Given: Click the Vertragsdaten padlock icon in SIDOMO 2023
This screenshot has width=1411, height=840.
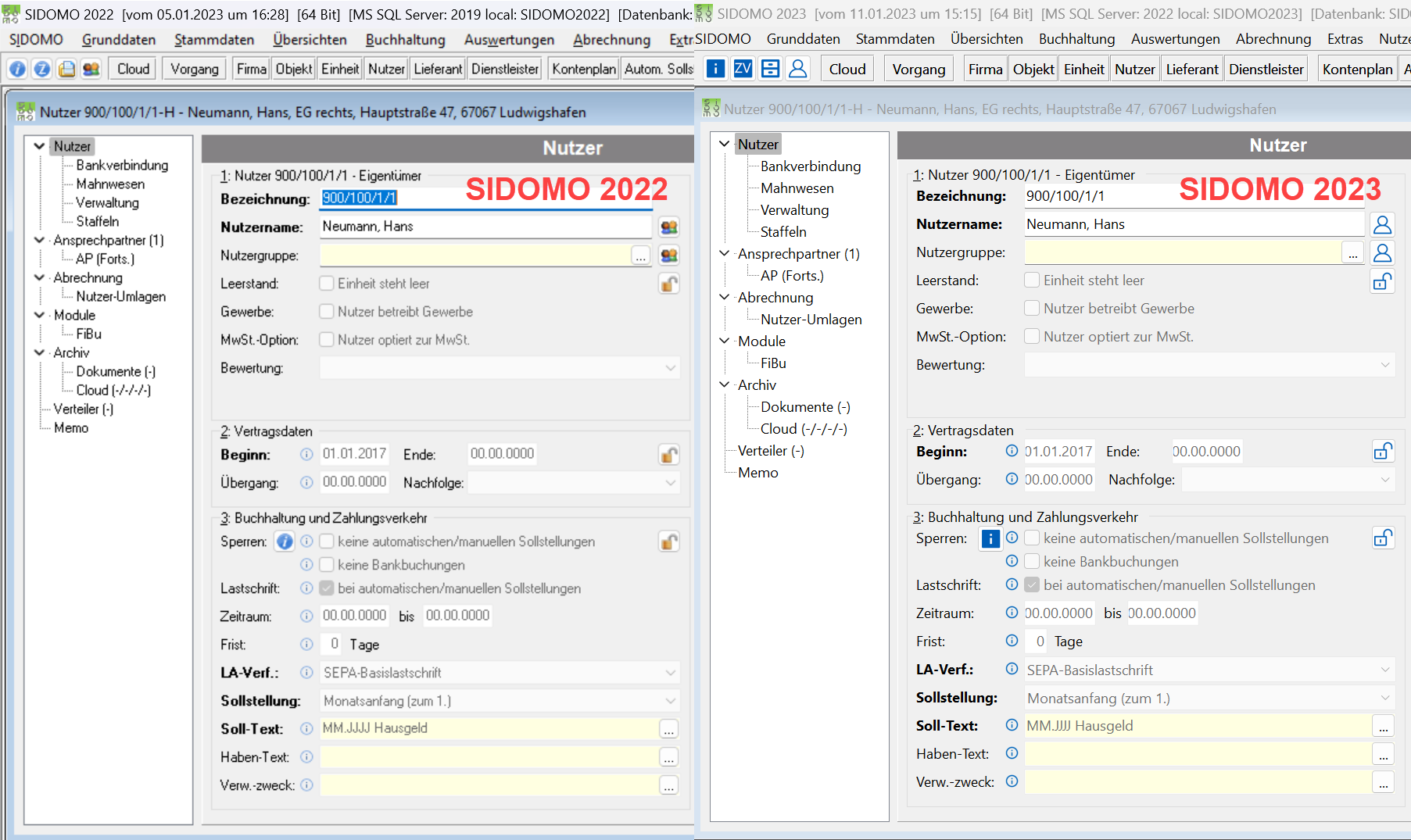Looking at the screenshot, I should tap(1383, 452).
